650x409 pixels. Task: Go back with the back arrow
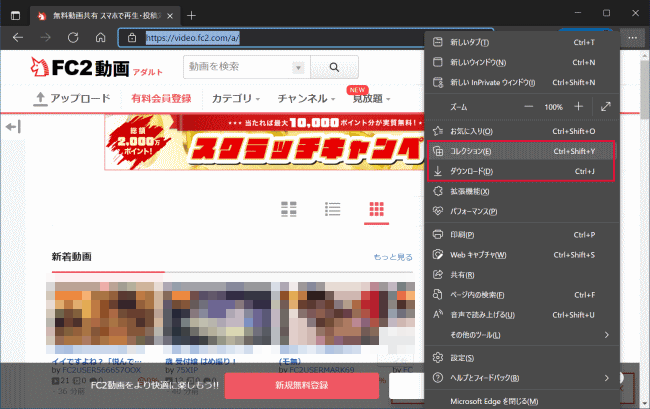click(x=18, y=38)
